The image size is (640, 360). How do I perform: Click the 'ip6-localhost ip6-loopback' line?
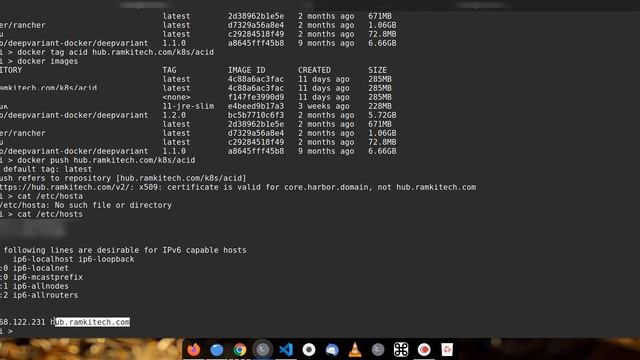coord(73,259)
